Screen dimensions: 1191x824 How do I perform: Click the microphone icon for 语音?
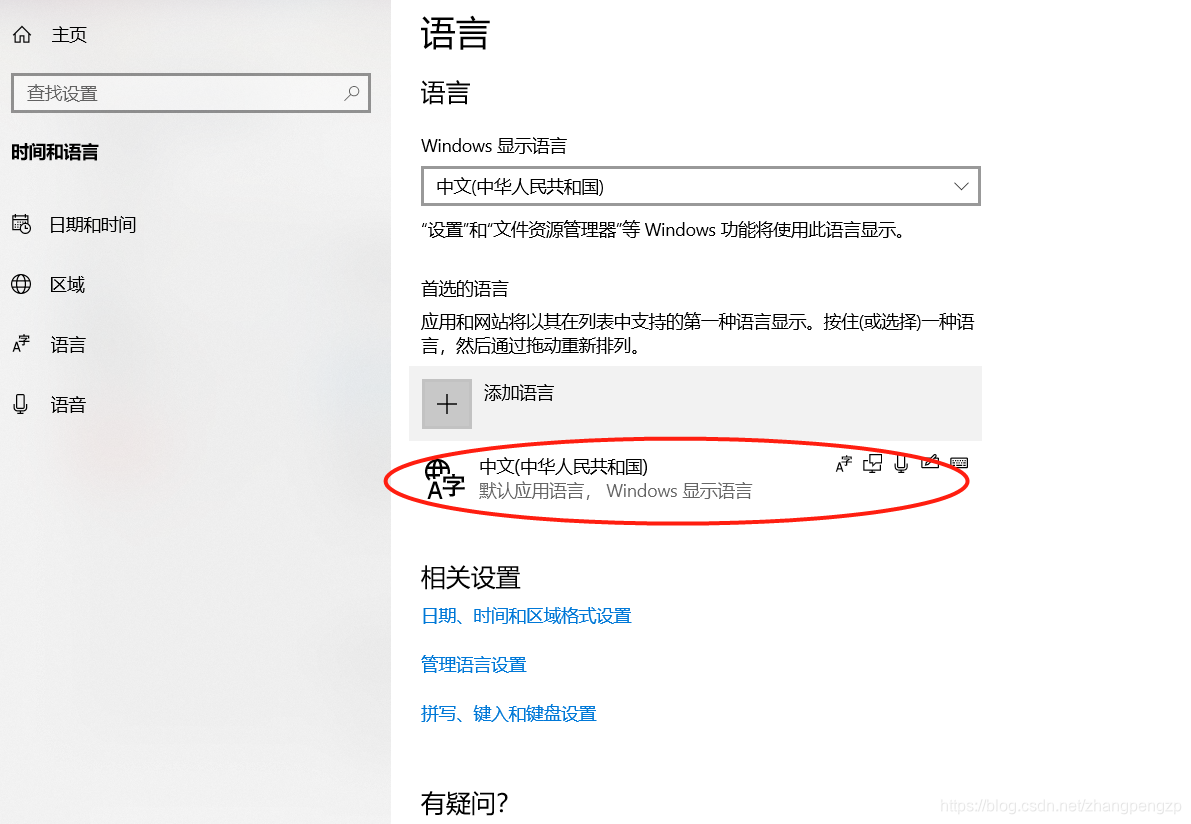click(21, 404)
